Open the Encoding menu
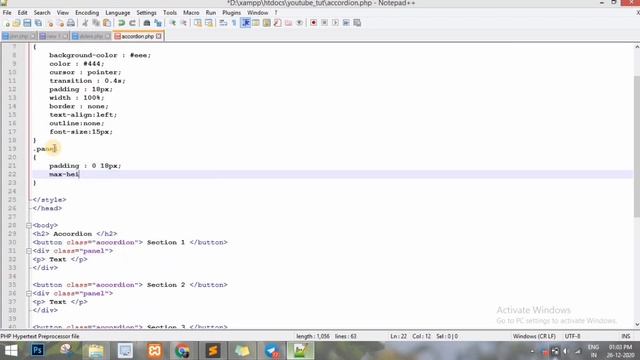 point(87,13)
